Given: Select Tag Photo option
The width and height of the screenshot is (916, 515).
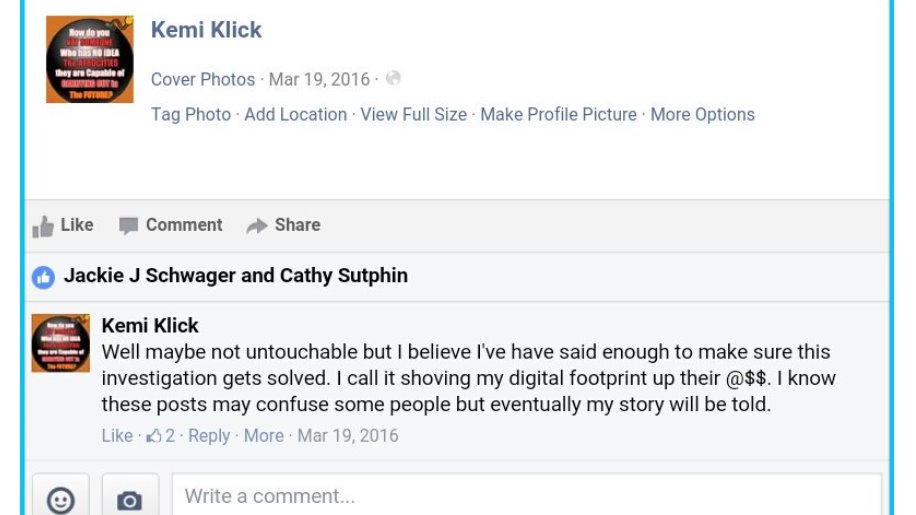Looking at the screenshot, I should pyautogui.click(x=190, y=114).
